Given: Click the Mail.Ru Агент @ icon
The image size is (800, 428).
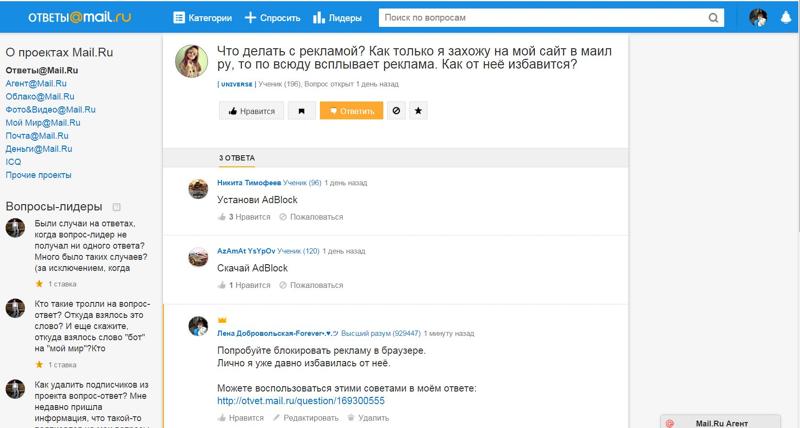Looking at the screenshot, I should tap(670, 423).
